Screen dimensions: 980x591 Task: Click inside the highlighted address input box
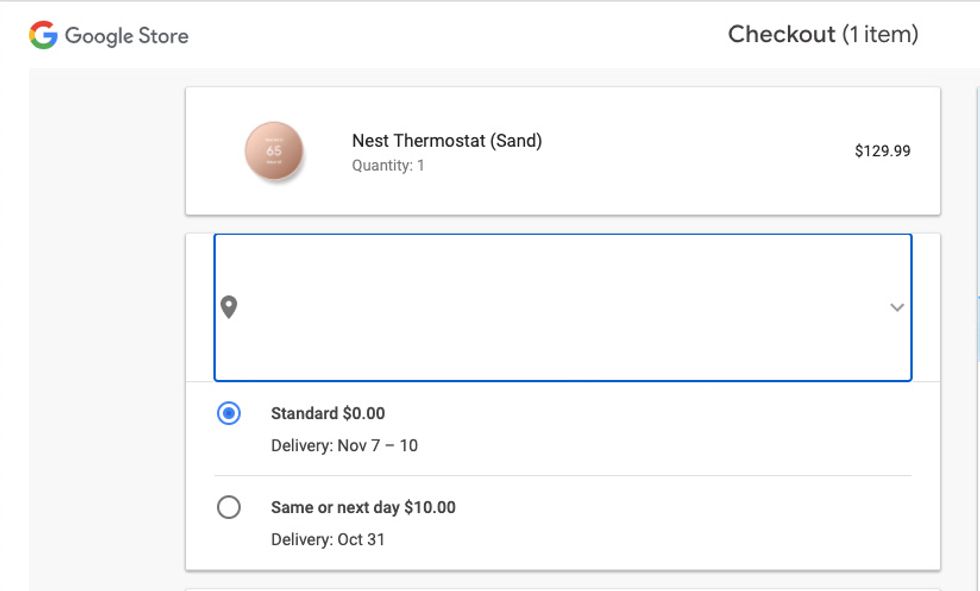tap(560, 307)
